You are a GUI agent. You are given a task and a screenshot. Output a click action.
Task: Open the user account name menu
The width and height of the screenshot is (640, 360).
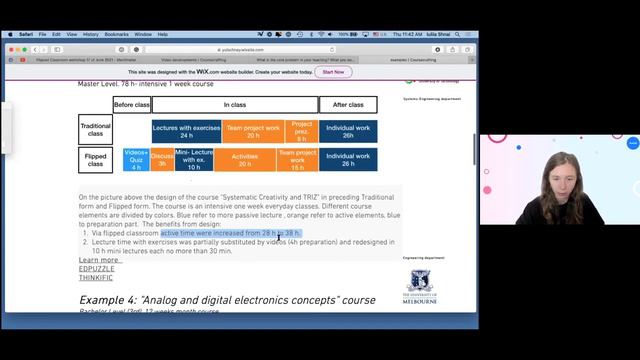(x=438, y=35)
